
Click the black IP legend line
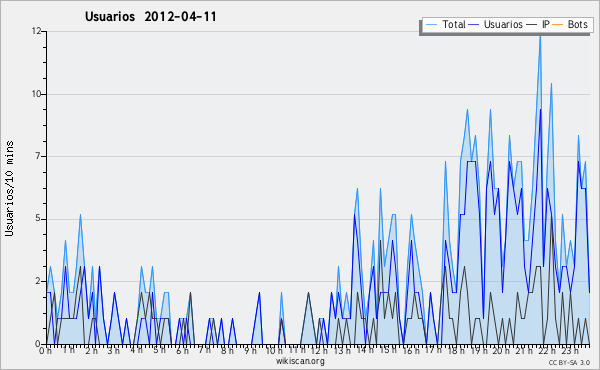pyautogui.click(x=532, y=25)
